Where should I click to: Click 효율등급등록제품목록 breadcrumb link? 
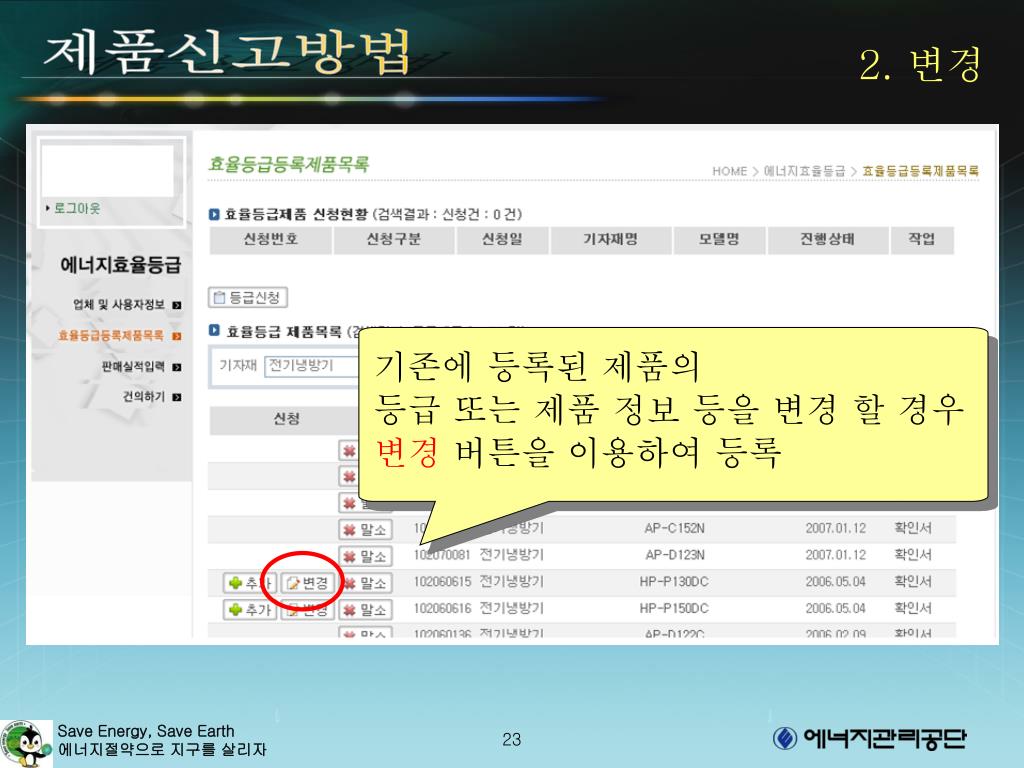[921, 171]
